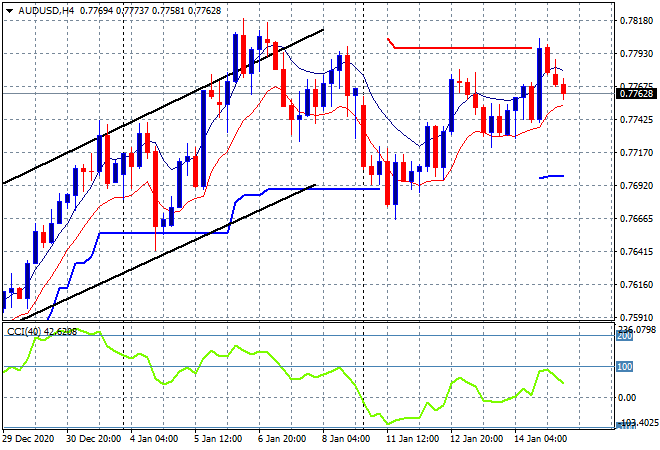Click the 29 Dec 2020 time label
660x450 pixels.
(x=29, y=439)
